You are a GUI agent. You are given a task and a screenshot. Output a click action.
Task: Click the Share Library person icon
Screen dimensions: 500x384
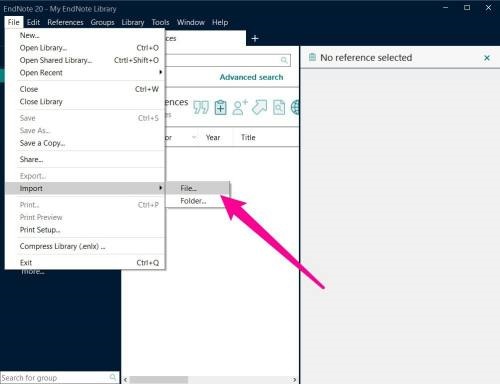click(240, 107)
